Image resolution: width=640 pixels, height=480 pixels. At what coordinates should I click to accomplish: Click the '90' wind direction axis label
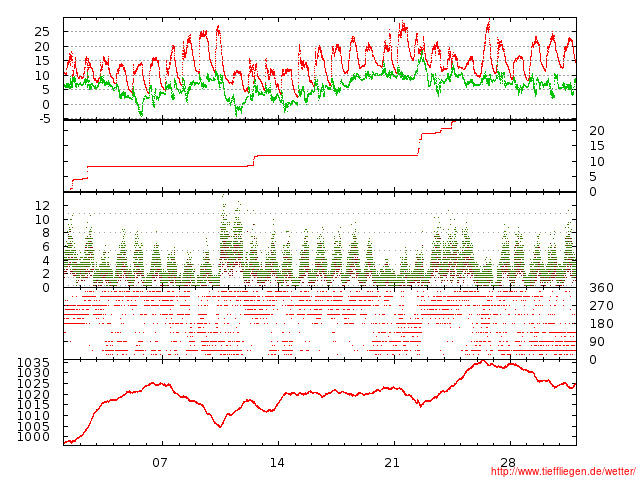(x=597, y=342)
